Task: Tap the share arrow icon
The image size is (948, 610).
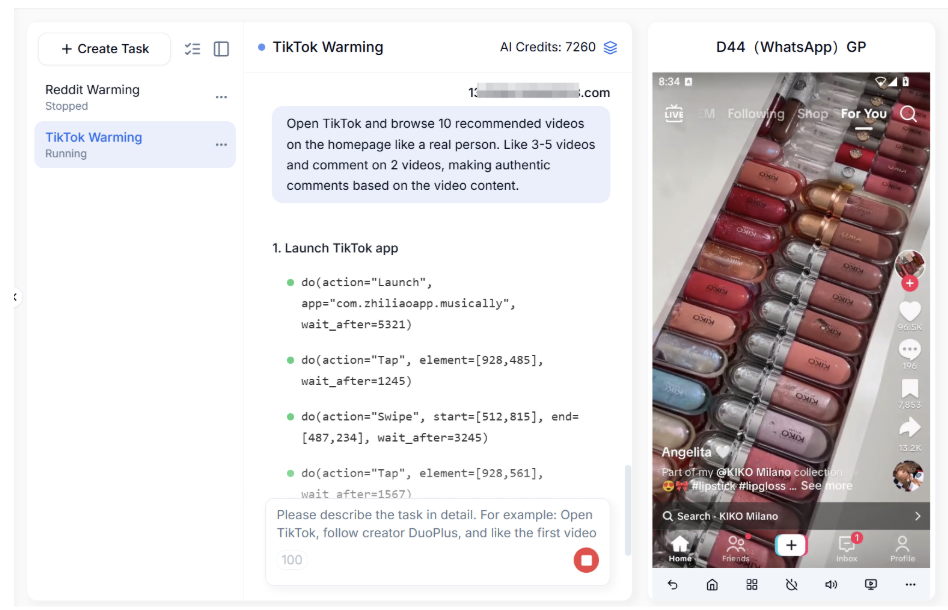Action: tap(909, 428)
